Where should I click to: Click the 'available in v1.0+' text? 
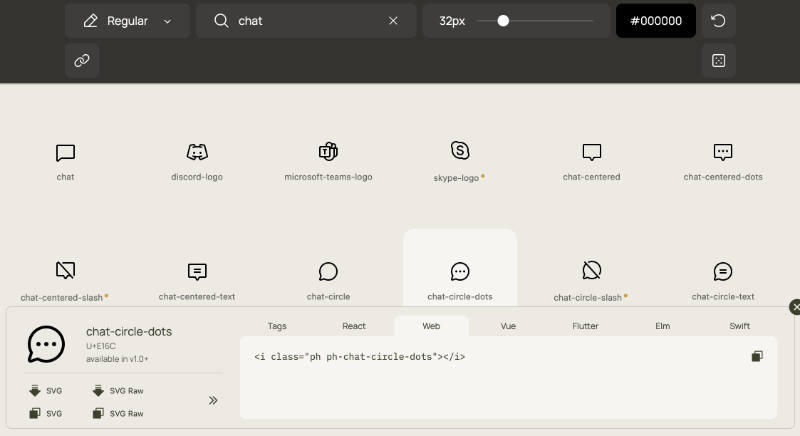point(117,359)
